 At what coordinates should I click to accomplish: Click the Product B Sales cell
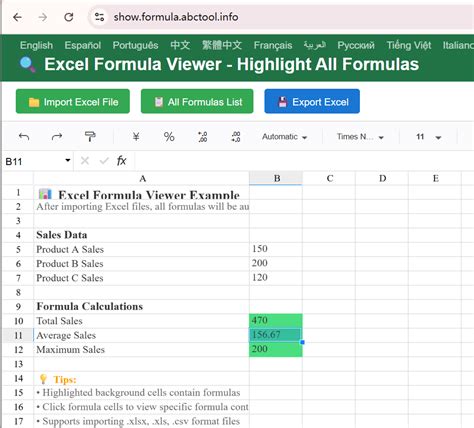pyautogui.click(x=141, y=264)
